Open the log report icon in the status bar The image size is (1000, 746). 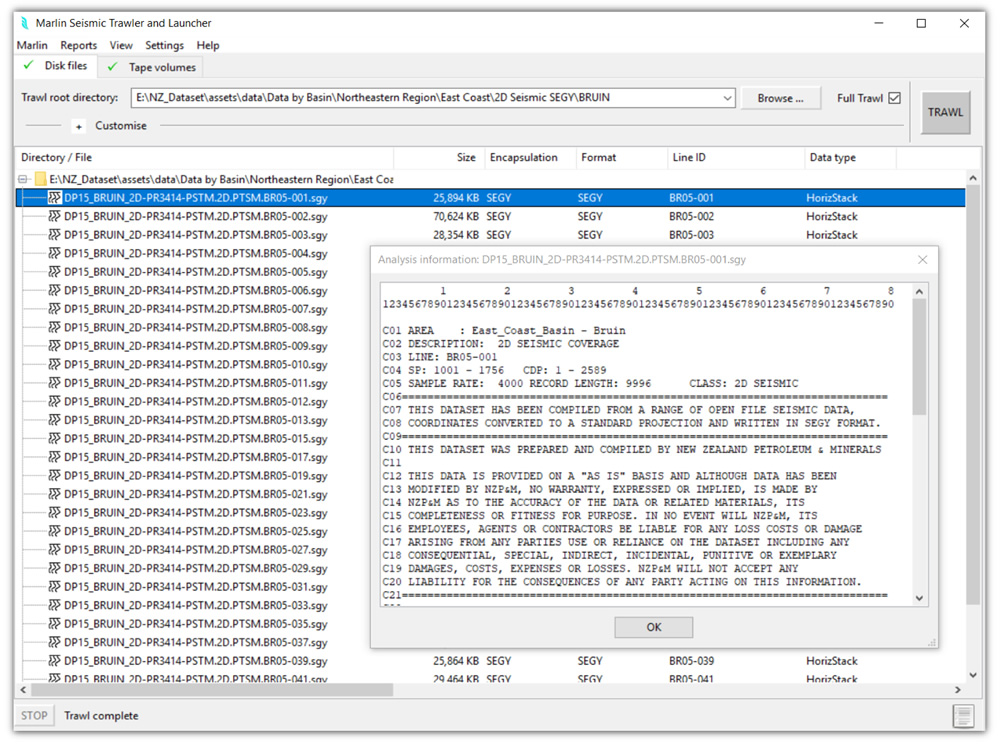click(x=963, y=715)
